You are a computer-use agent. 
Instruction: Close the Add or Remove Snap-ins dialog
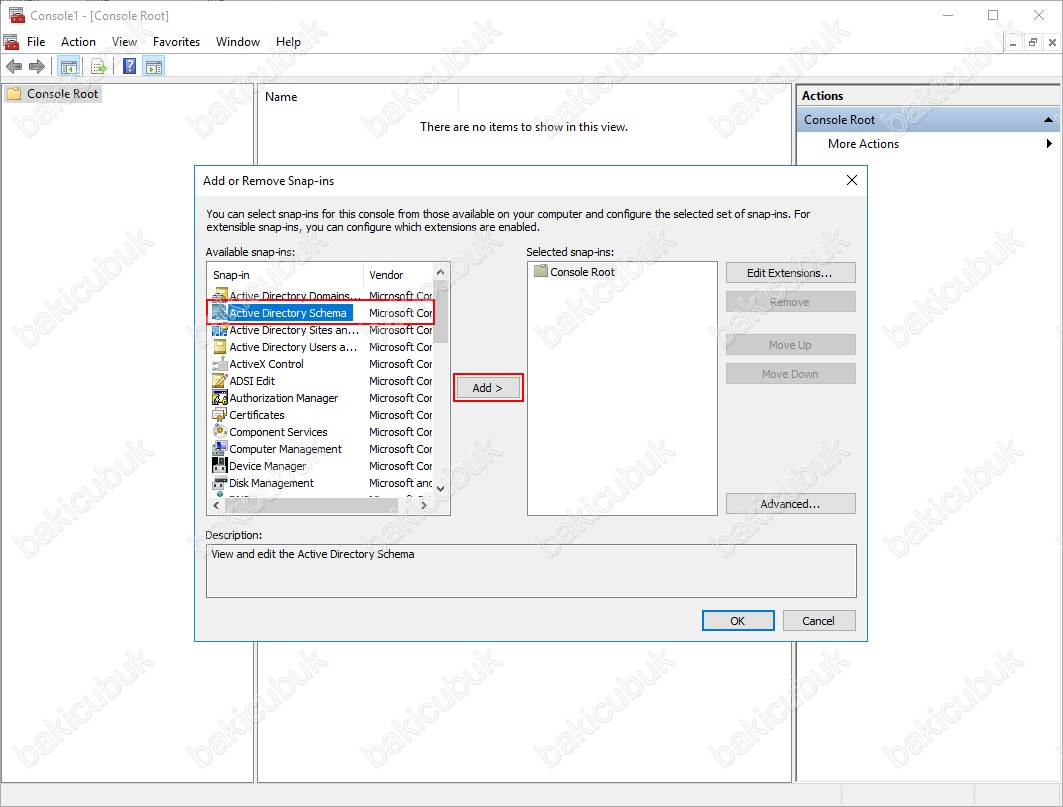coord(852,180)
